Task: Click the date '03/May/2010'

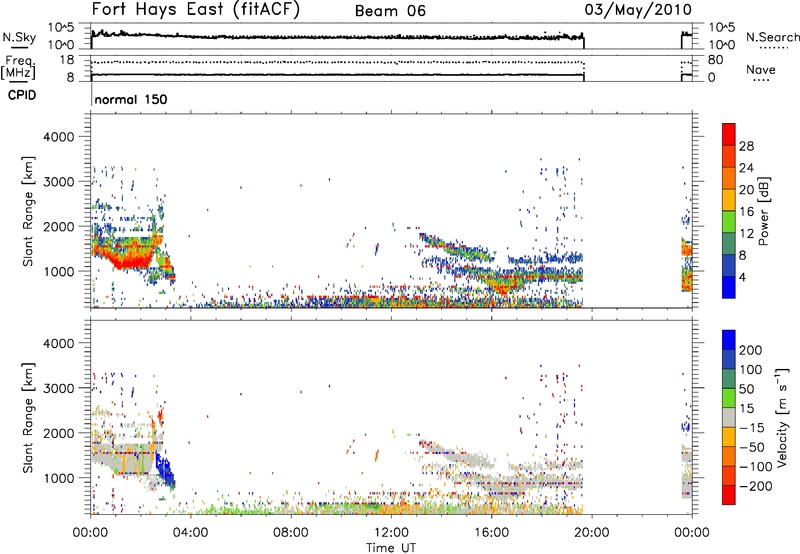Action: point(638,10)
